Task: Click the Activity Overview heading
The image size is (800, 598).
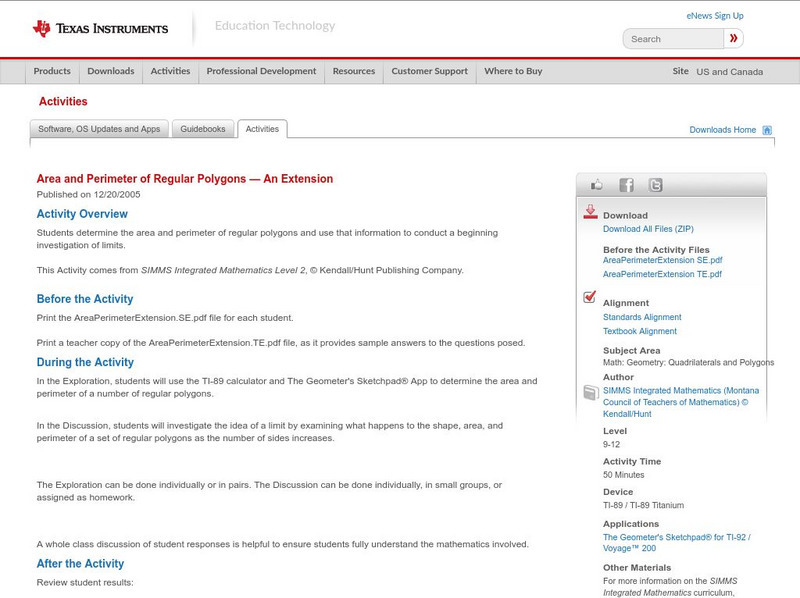Action: [x=82, y=214]
